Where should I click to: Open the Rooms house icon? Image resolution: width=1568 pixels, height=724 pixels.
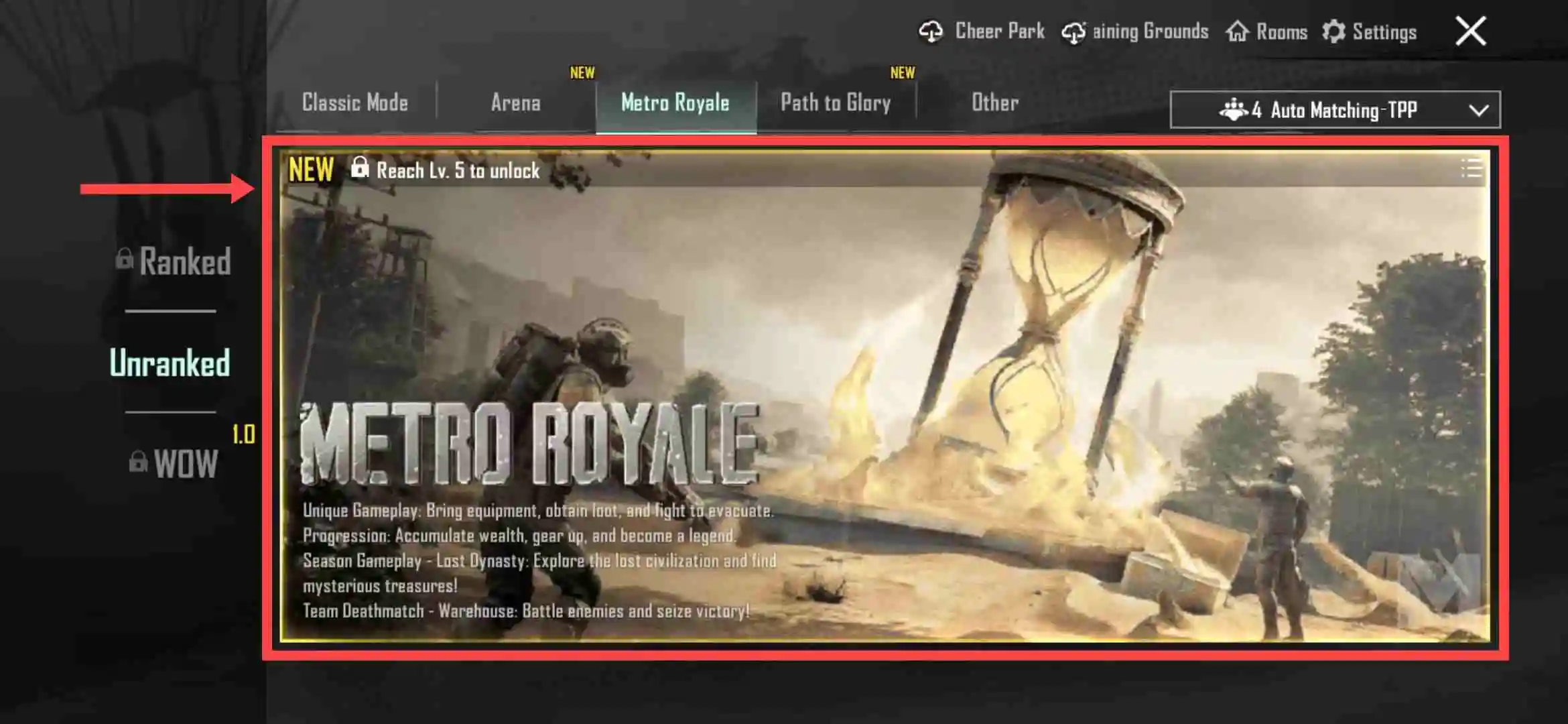click(1238, 31)
